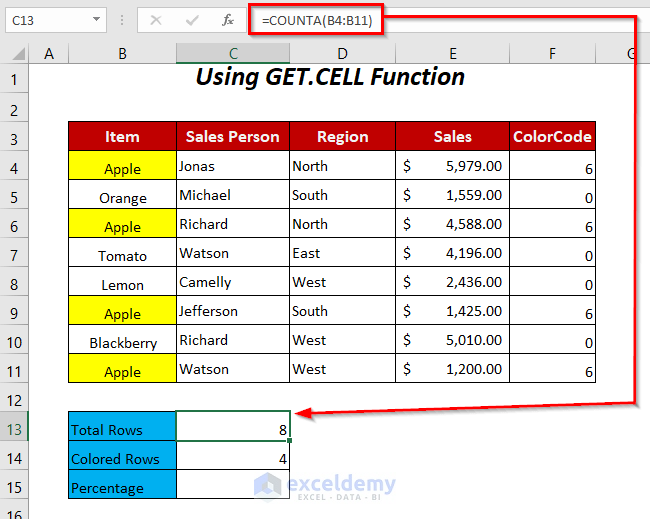Click 'Watson' in row 7
The height and width of the screenshot is (519, 650).
tap(233, 252)
